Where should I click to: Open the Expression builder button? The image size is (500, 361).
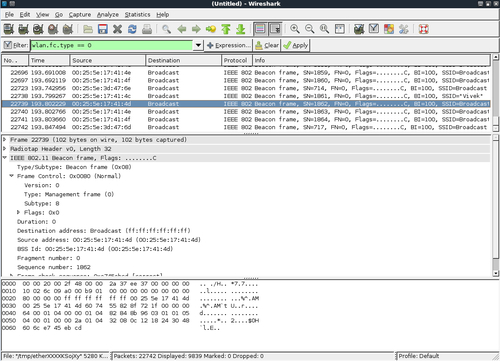pos(228,45)
